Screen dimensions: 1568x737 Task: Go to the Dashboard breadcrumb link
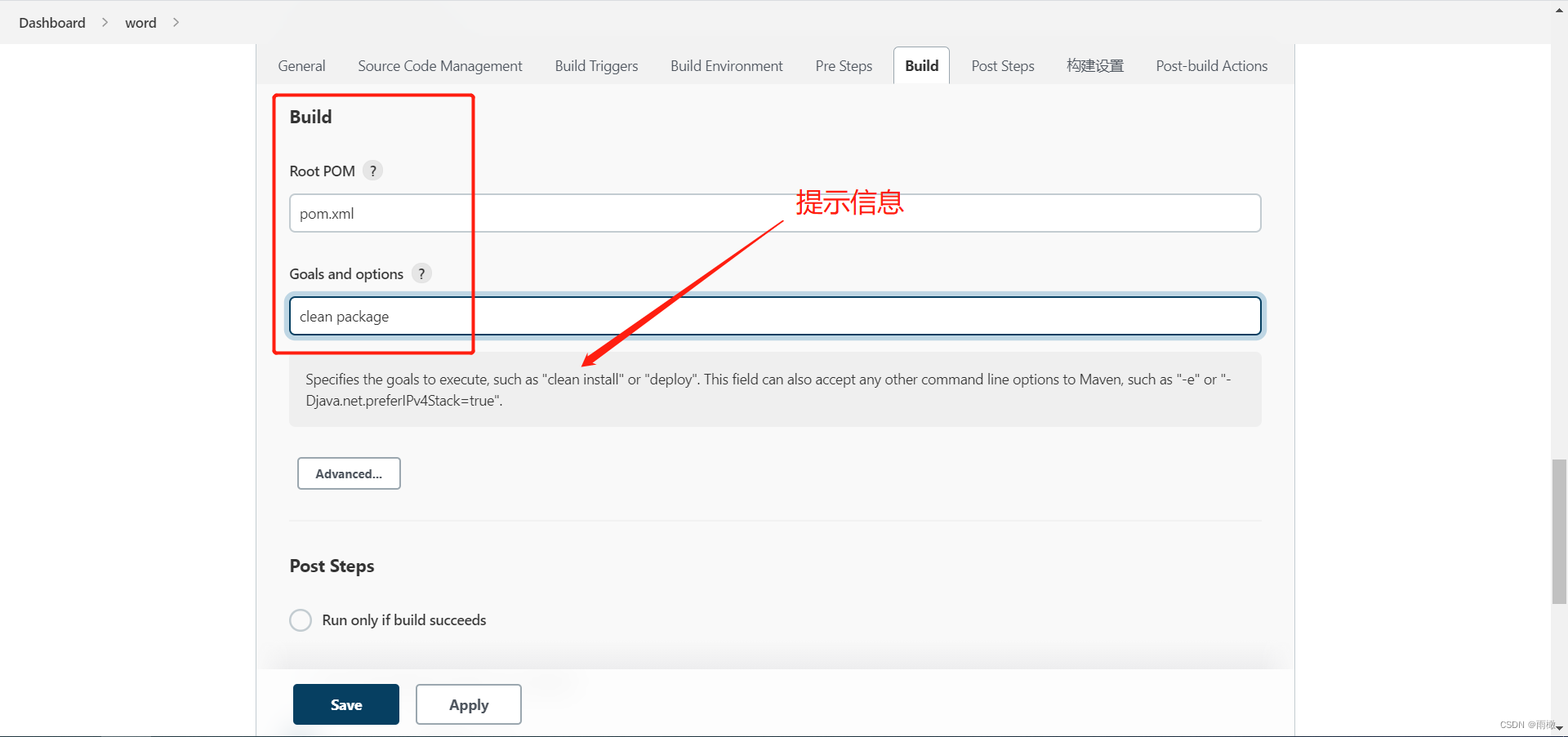(x=52, y=23)
